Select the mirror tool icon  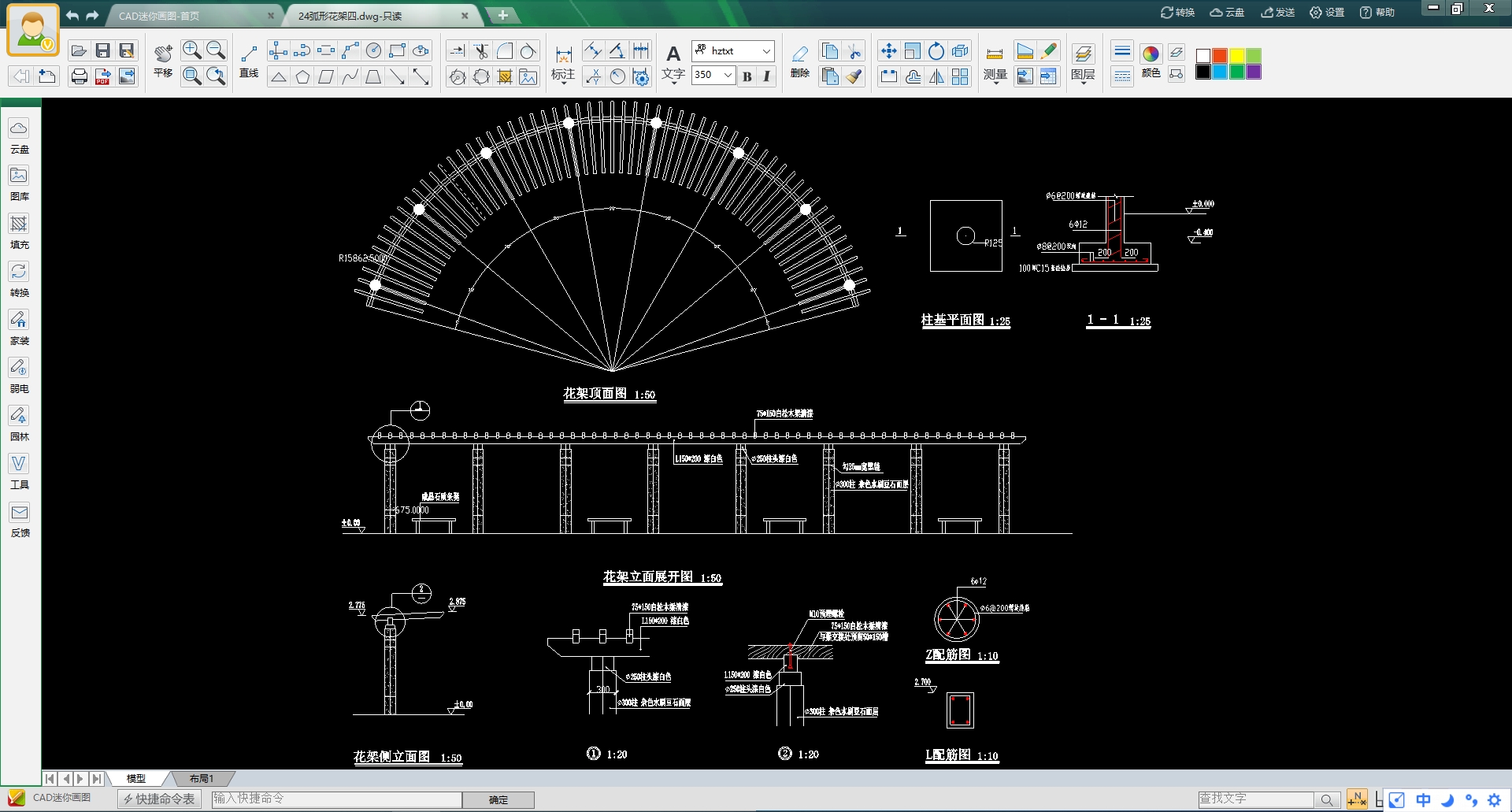point(936,76)
